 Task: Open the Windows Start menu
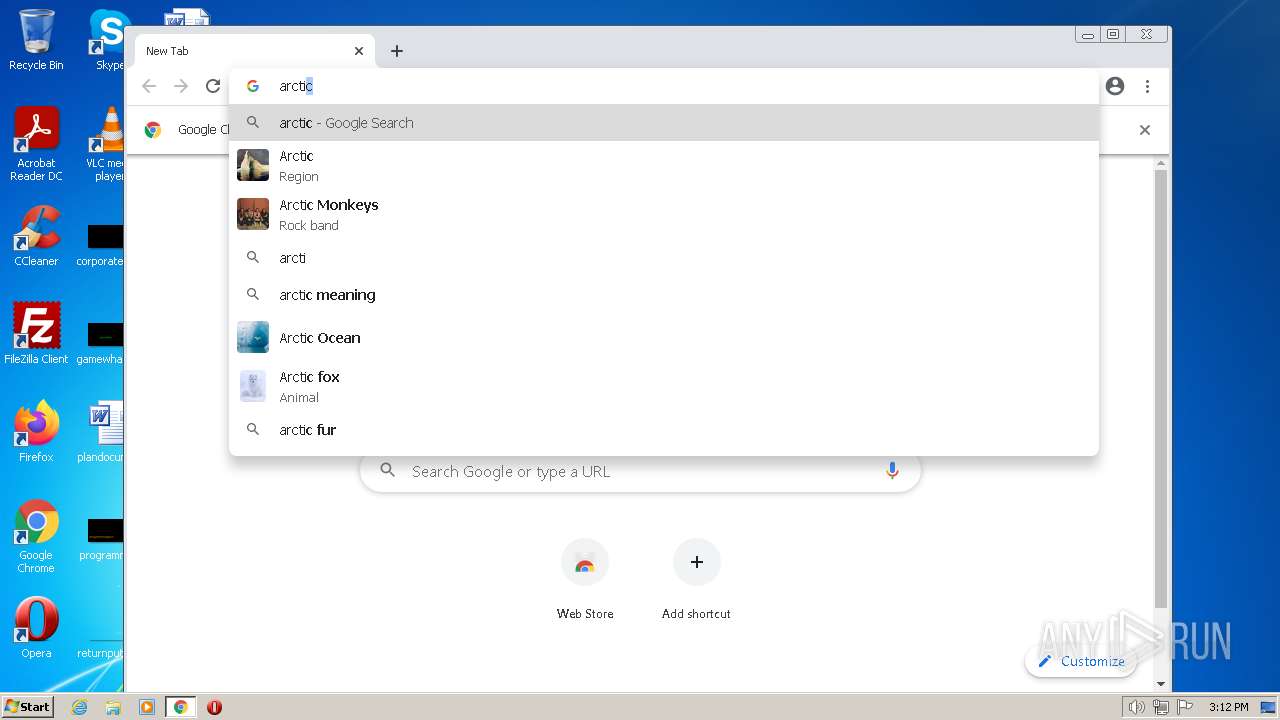coord(28,706)
